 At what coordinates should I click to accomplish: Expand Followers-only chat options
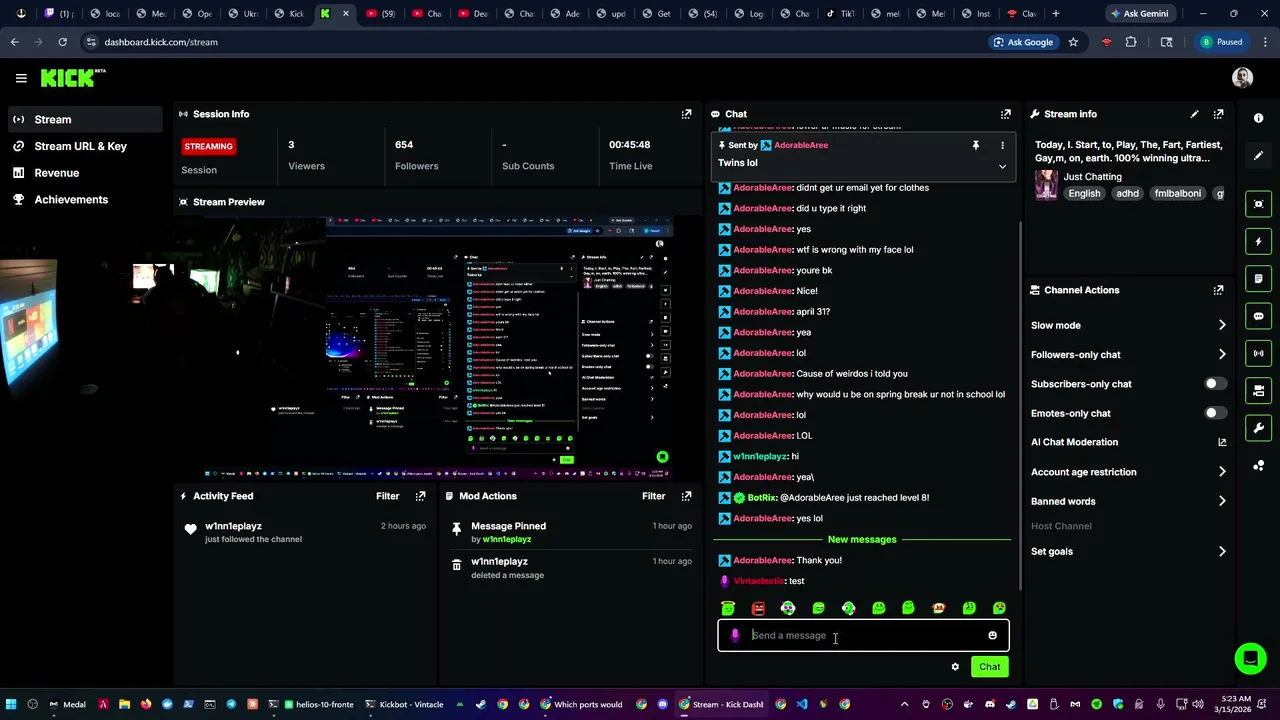(x=1221, y=354)
